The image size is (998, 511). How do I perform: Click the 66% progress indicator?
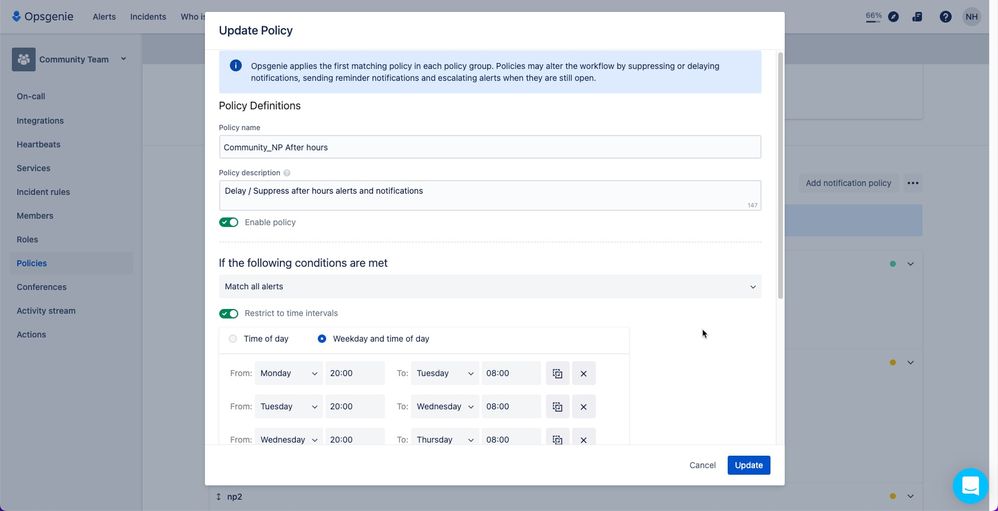coord(873,16)
